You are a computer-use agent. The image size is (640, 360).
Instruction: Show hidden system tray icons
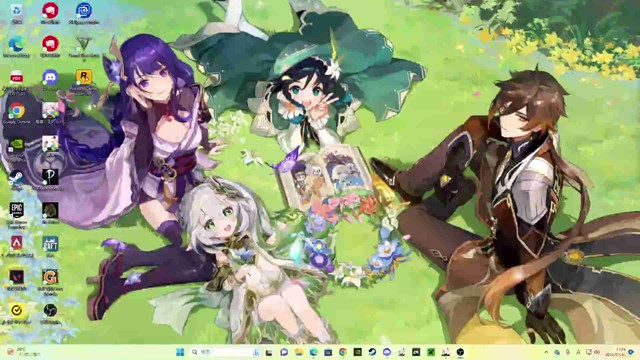click(546, 352)
